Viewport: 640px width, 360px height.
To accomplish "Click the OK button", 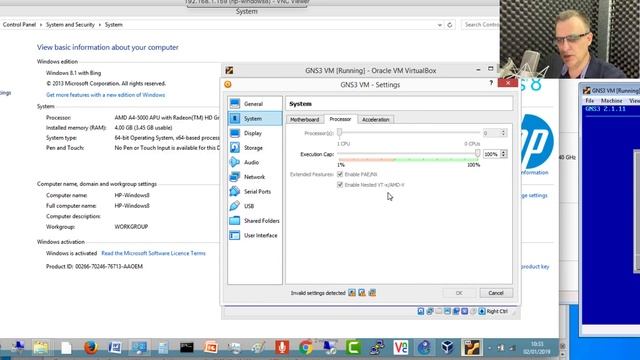I will [x=459, y=293].
